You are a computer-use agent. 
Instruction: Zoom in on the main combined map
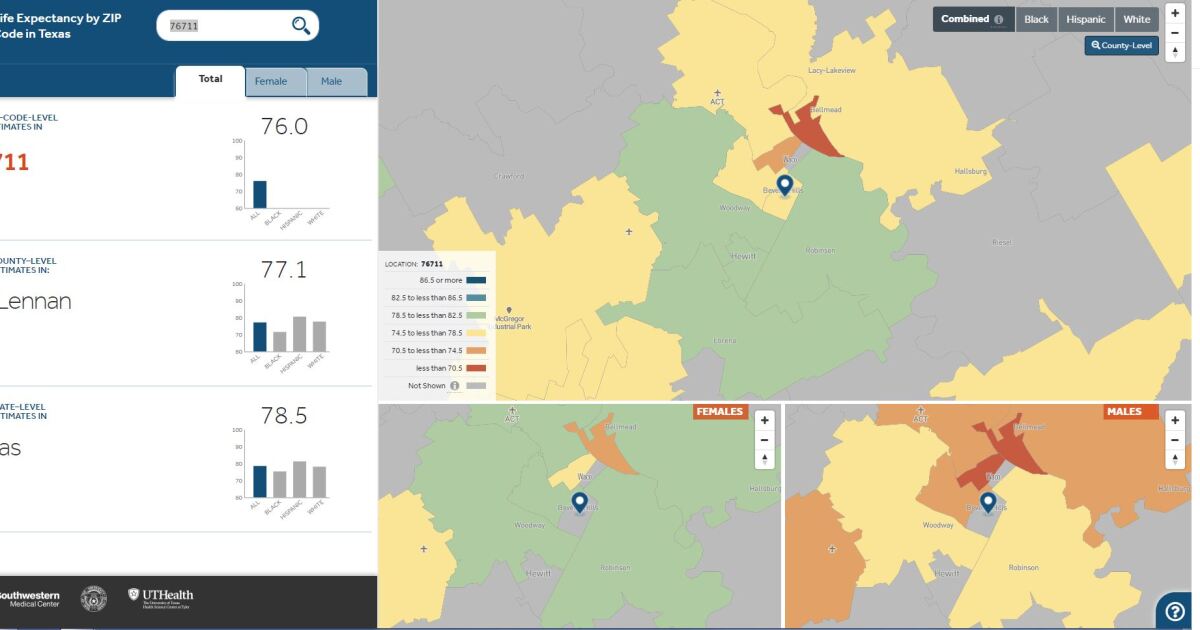click(1175, 14)
